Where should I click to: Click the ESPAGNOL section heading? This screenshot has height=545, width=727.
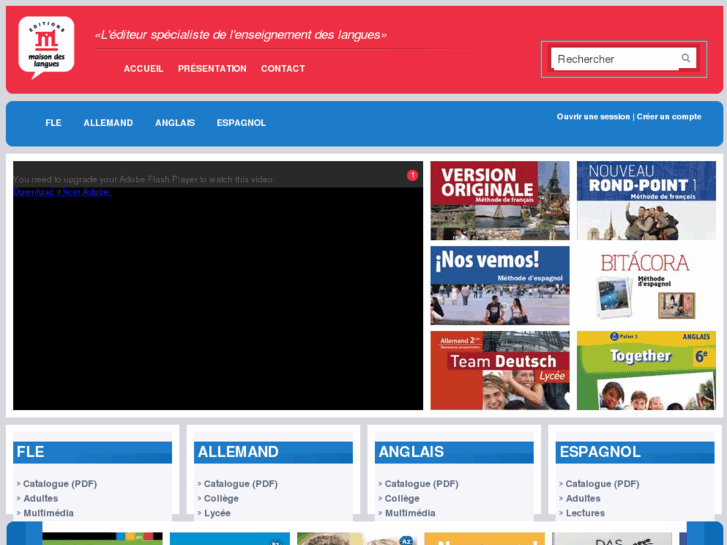click(635, 452)
